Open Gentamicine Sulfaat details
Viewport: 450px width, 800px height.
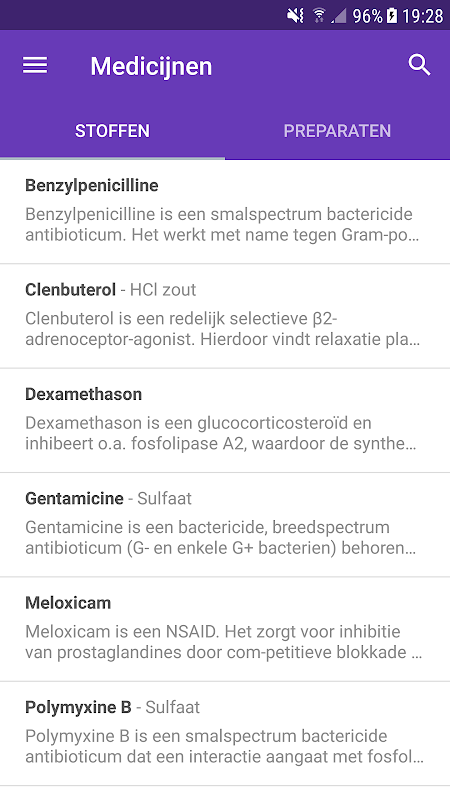(225, 525)
